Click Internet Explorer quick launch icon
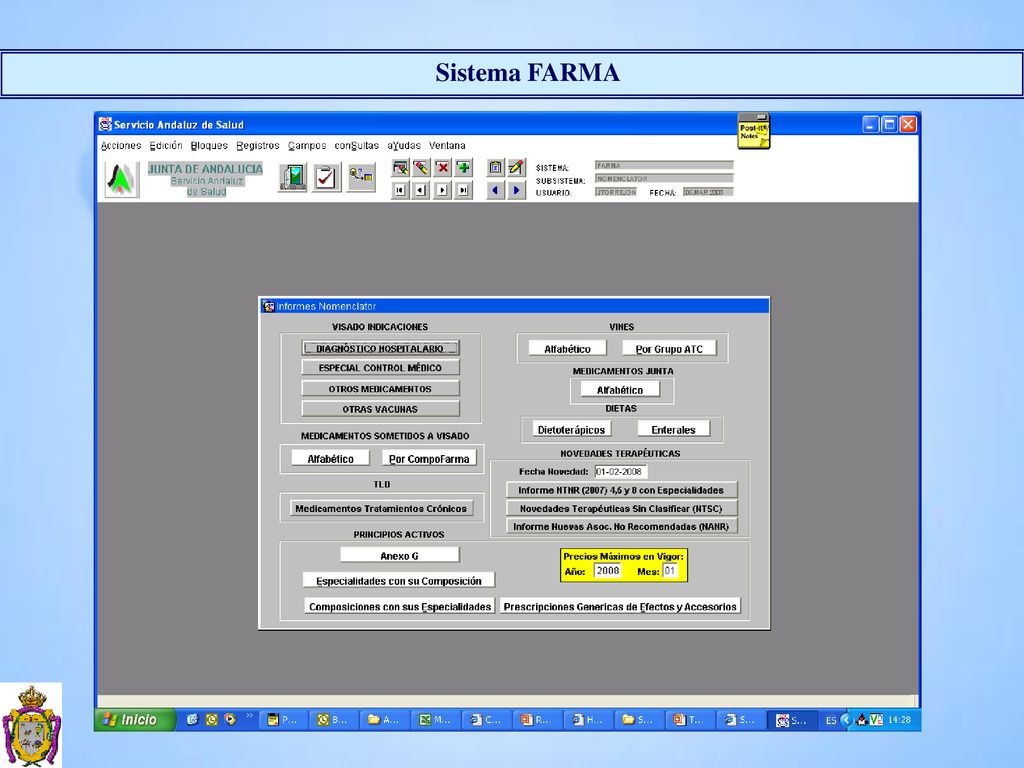 point(192,720)
